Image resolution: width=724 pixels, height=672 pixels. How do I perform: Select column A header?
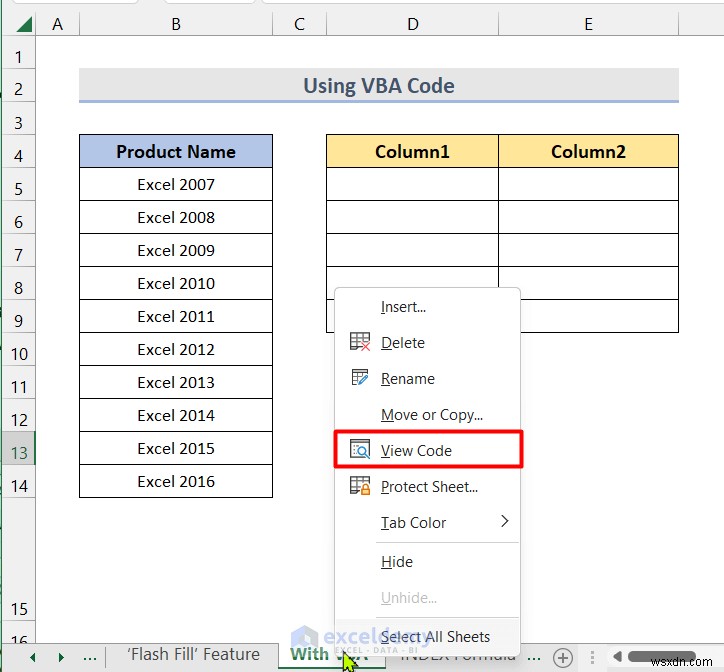click(58, 24)
